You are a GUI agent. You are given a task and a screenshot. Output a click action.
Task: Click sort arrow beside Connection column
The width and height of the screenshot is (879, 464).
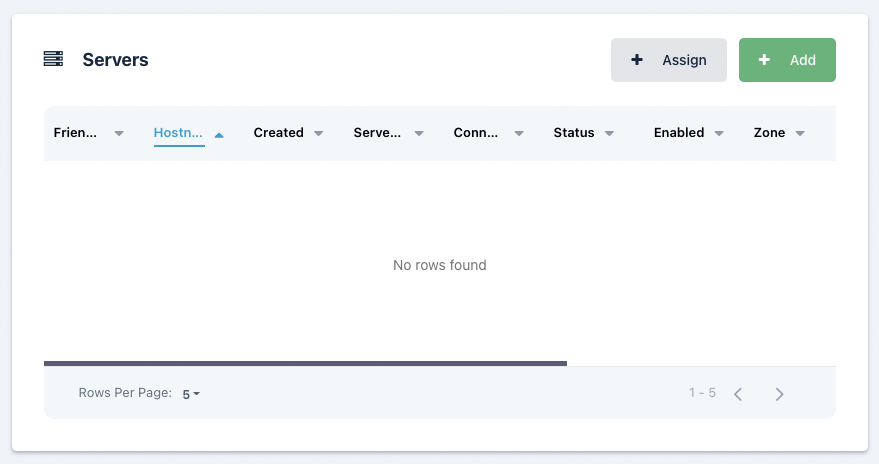(519, 133)
